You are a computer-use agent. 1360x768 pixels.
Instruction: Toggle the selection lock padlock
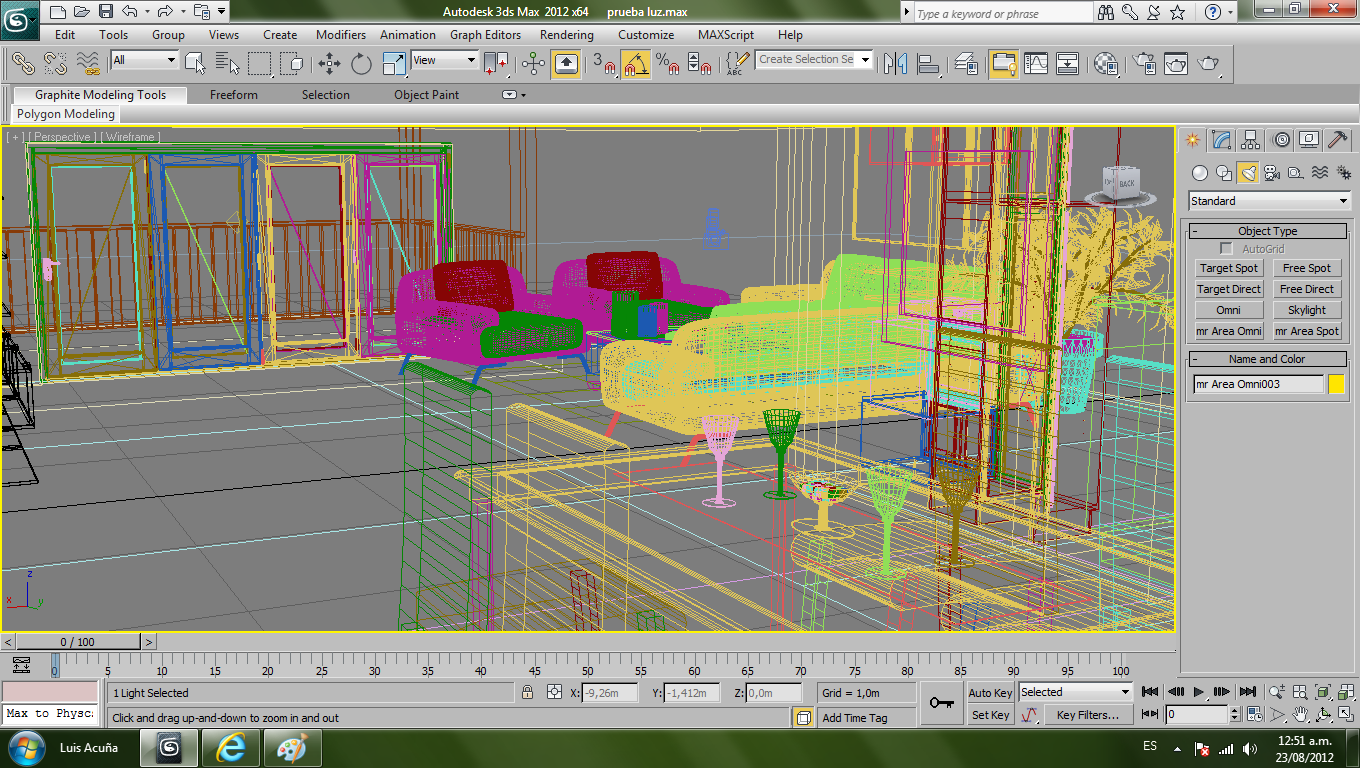point(527,693)
